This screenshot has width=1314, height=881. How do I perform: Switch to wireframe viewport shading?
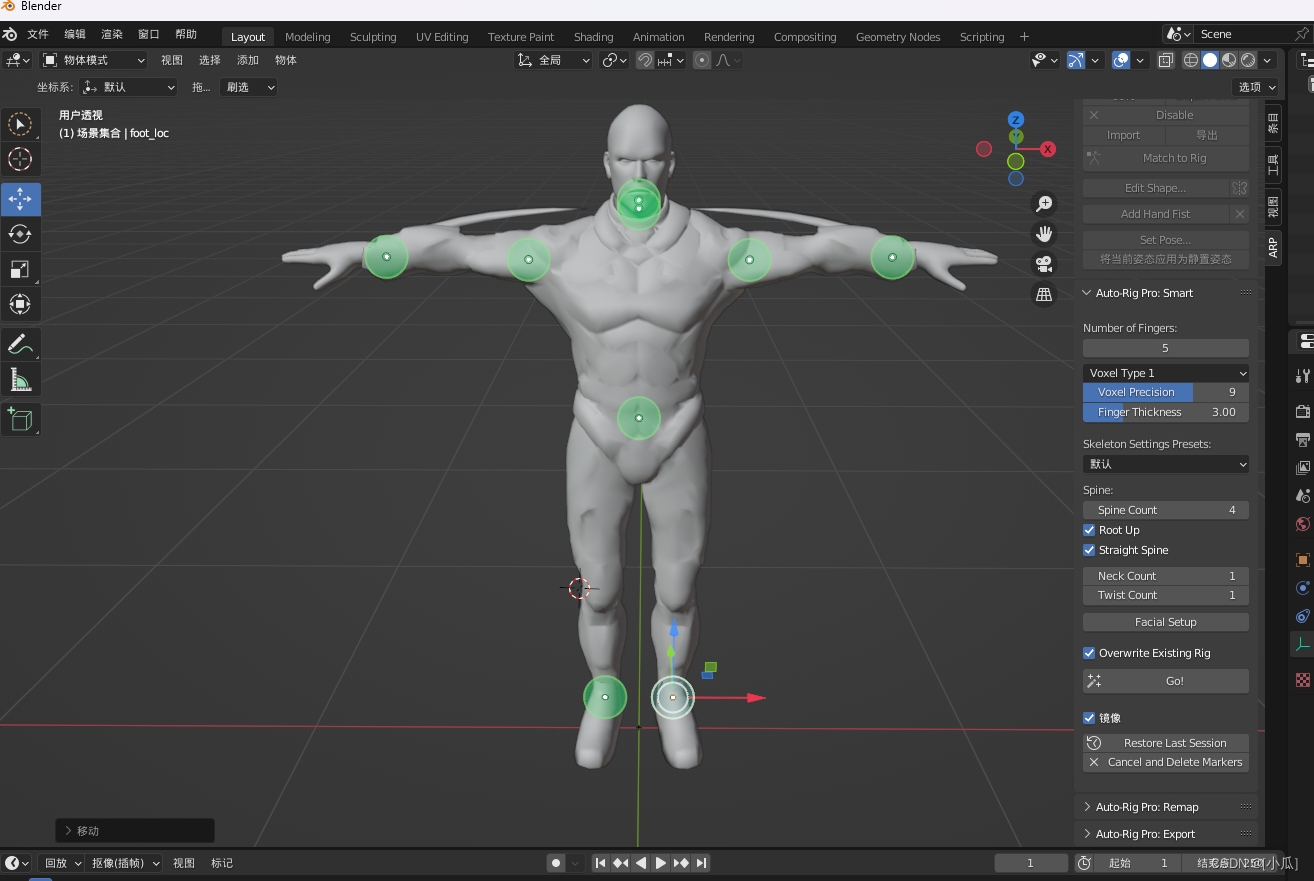pos(1191,60)
